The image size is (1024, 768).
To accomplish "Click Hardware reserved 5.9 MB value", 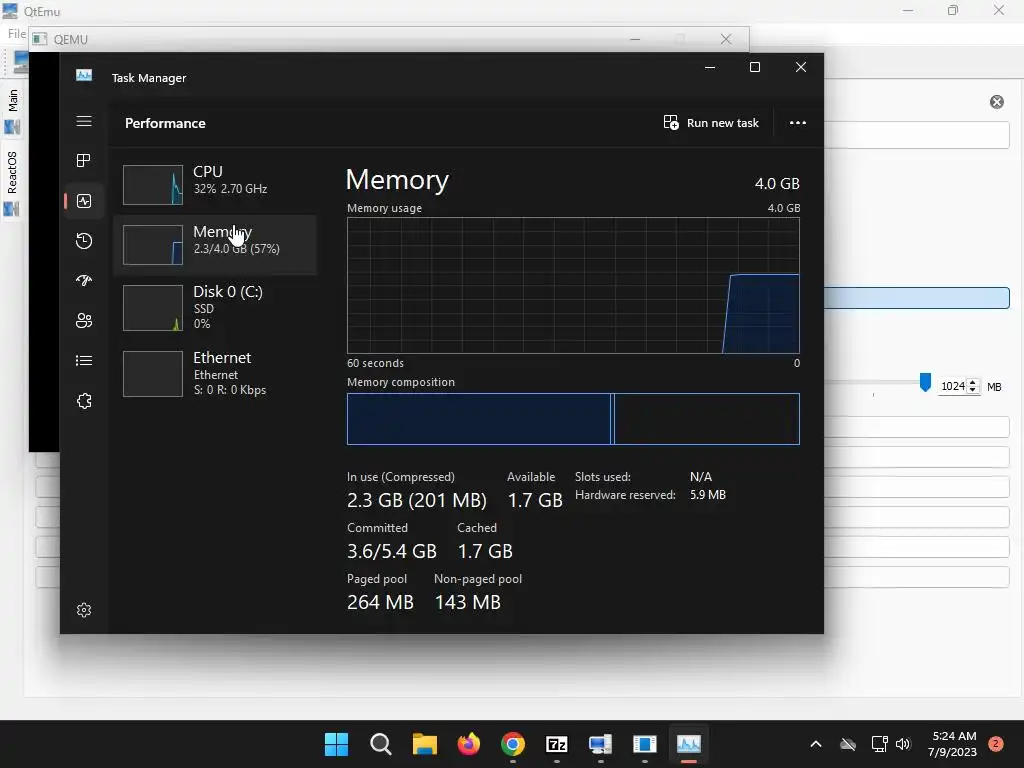I will click(x=707, y=495).
